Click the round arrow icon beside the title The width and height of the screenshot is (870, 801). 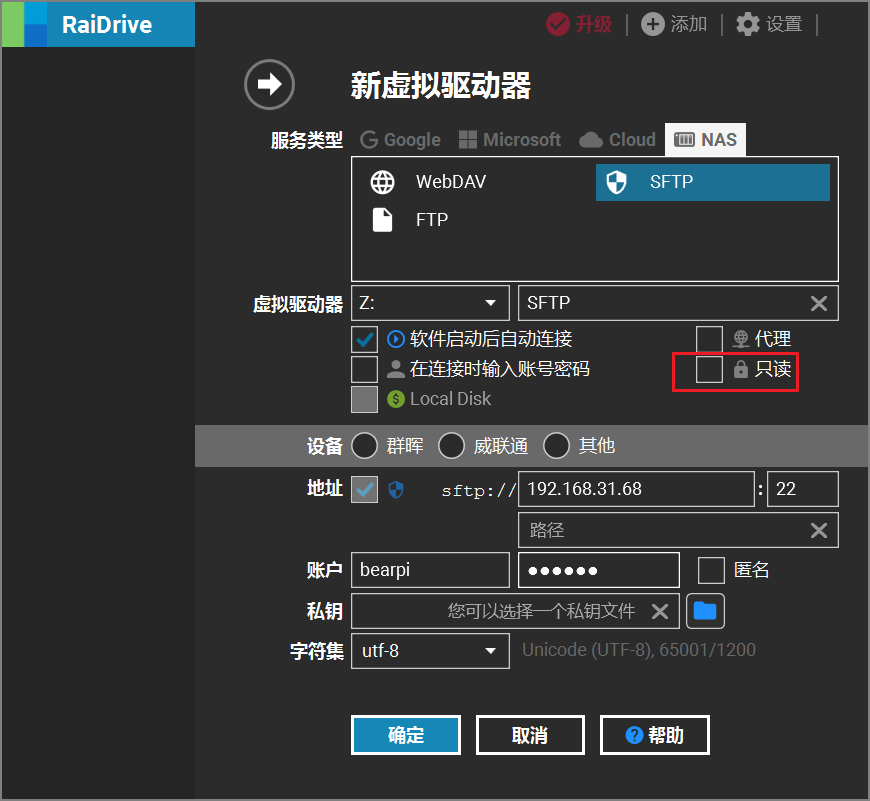[x=269, y=84]
